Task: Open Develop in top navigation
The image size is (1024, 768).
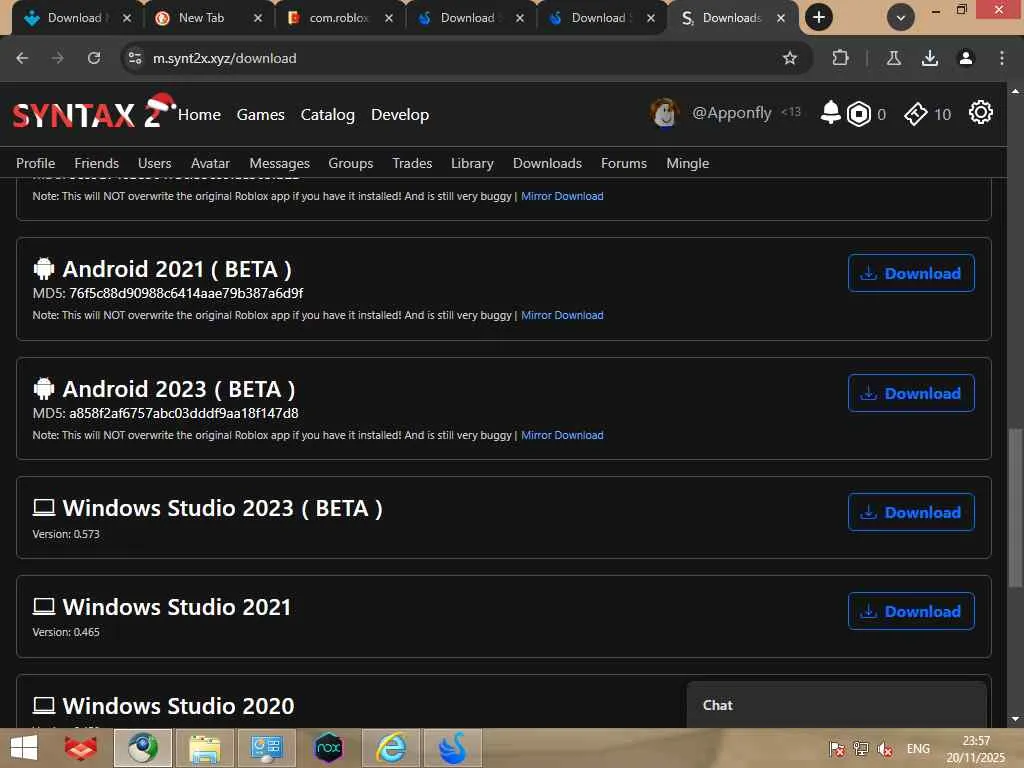Action: [x=400, y=114]
